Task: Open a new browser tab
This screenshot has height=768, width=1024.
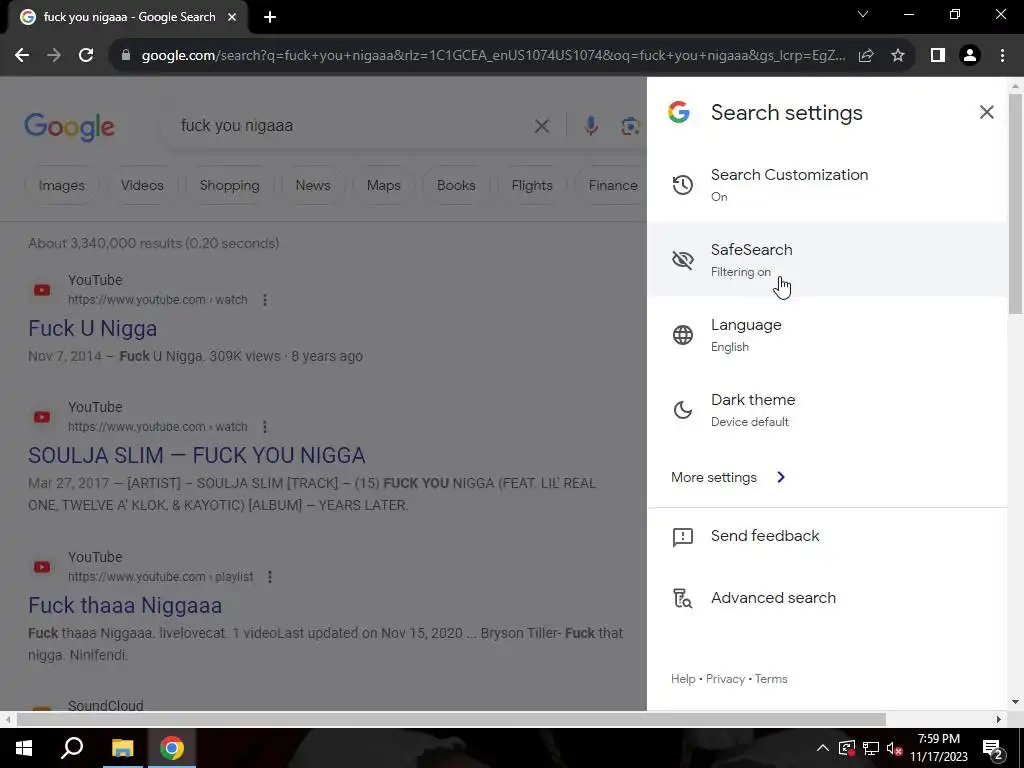Action: [x=270, y=18]
